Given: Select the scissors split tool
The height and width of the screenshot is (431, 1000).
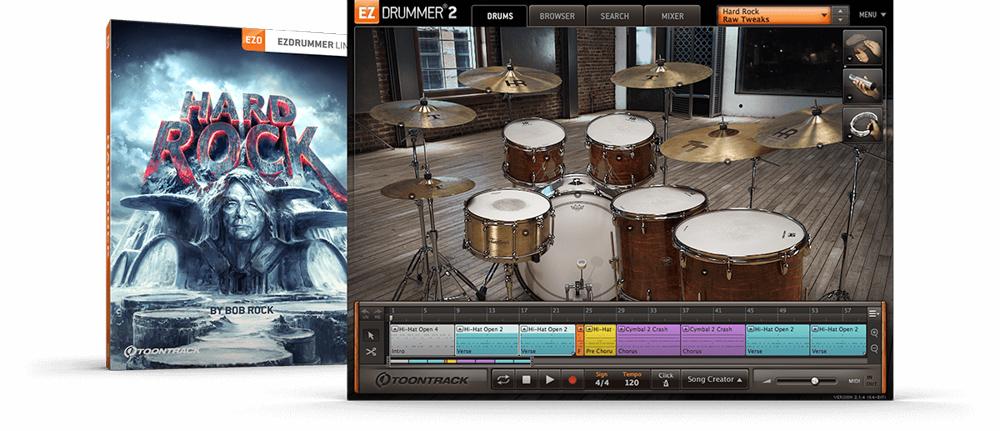Looking at the screenshot, I should click(371, 351).
